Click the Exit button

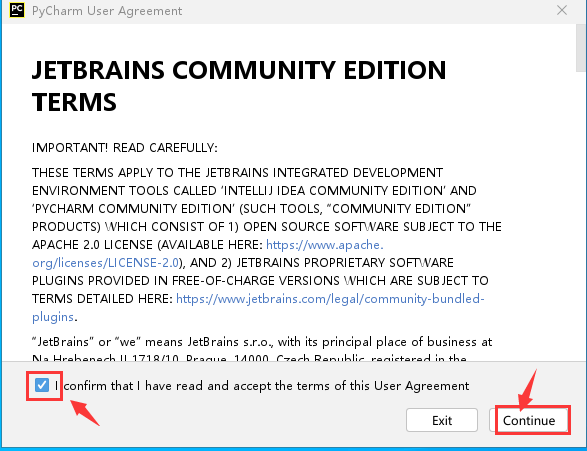442,420
